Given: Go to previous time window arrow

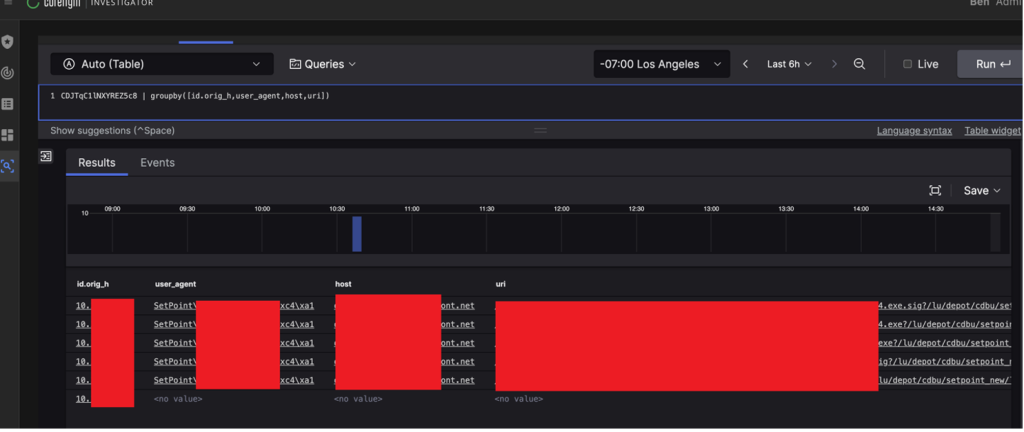Looking at the screenshot, I should click(x=745, y=64).
